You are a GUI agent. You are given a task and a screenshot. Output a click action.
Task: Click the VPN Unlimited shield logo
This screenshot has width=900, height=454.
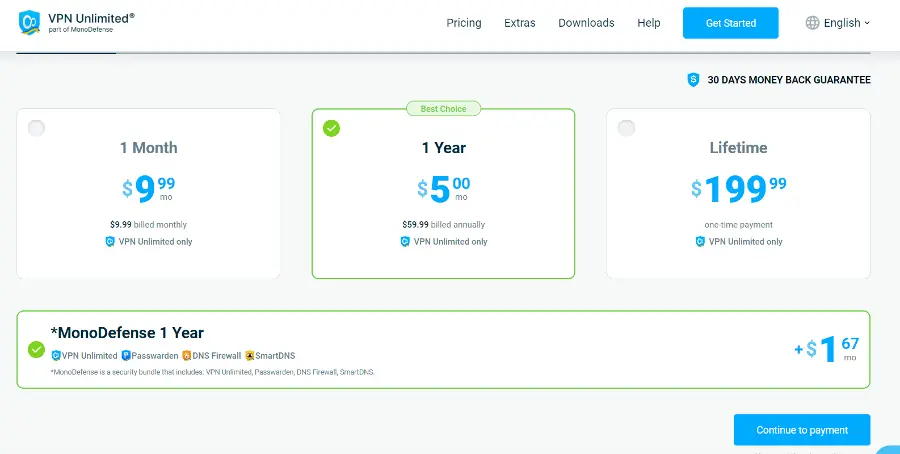click(29, 22)
